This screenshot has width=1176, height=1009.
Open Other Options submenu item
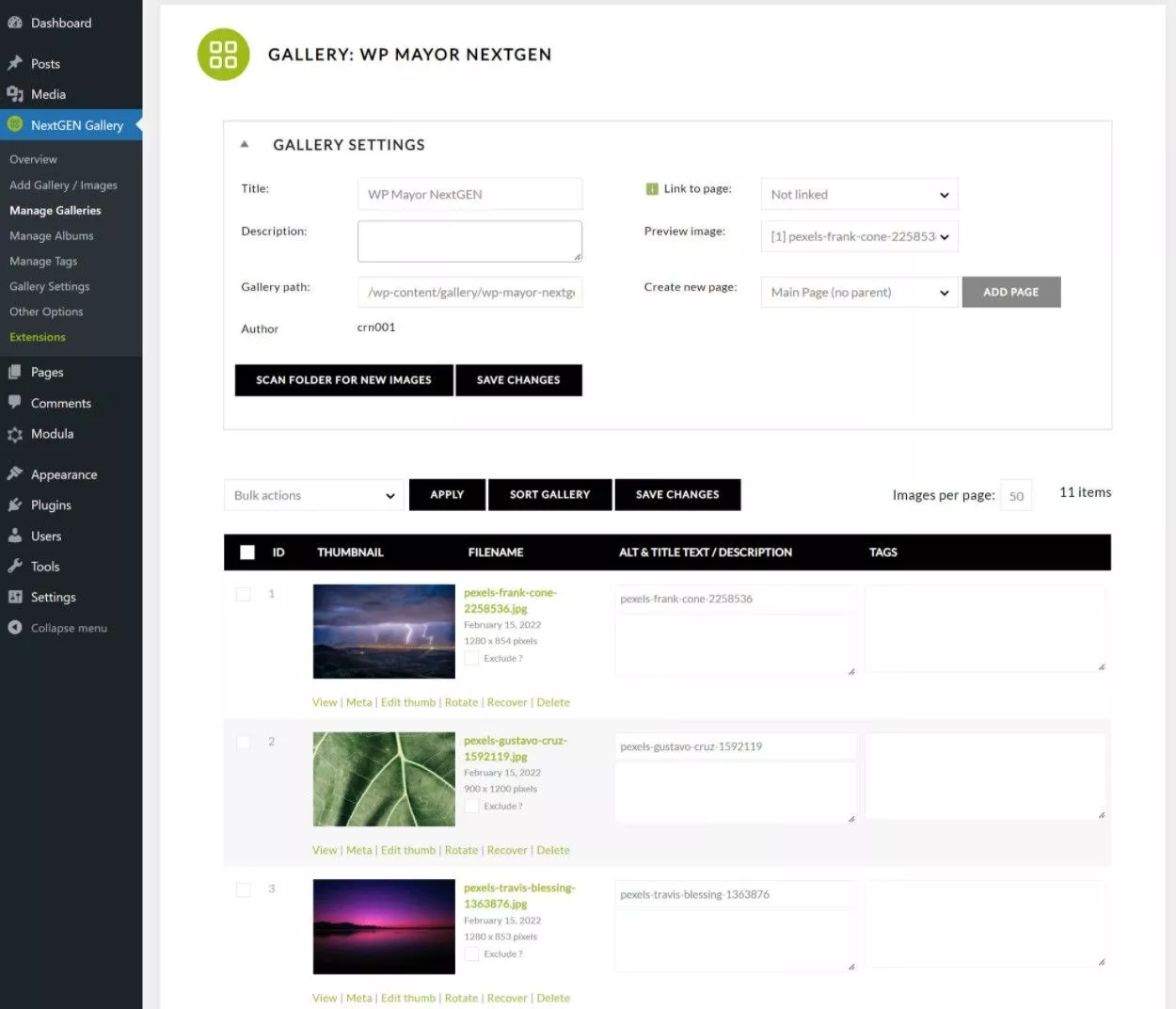point(46,312)
